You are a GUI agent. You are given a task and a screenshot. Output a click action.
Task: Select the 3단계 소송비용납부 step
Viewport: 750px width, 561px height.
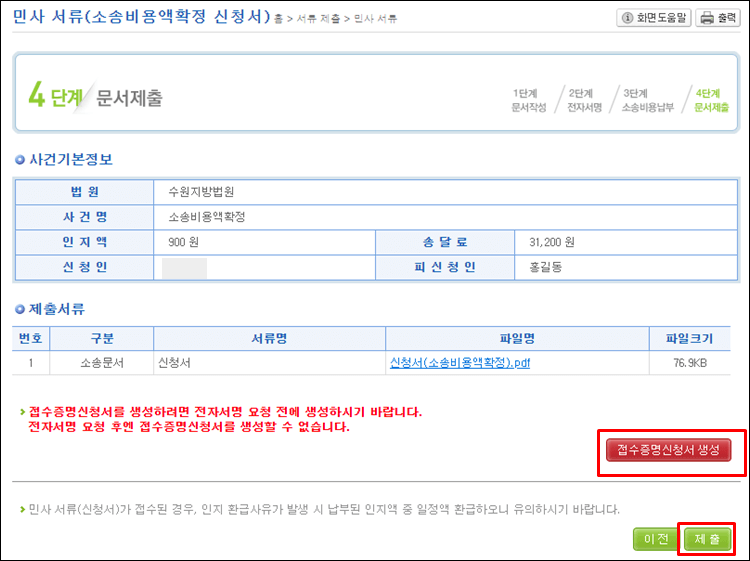coord(648,100)
